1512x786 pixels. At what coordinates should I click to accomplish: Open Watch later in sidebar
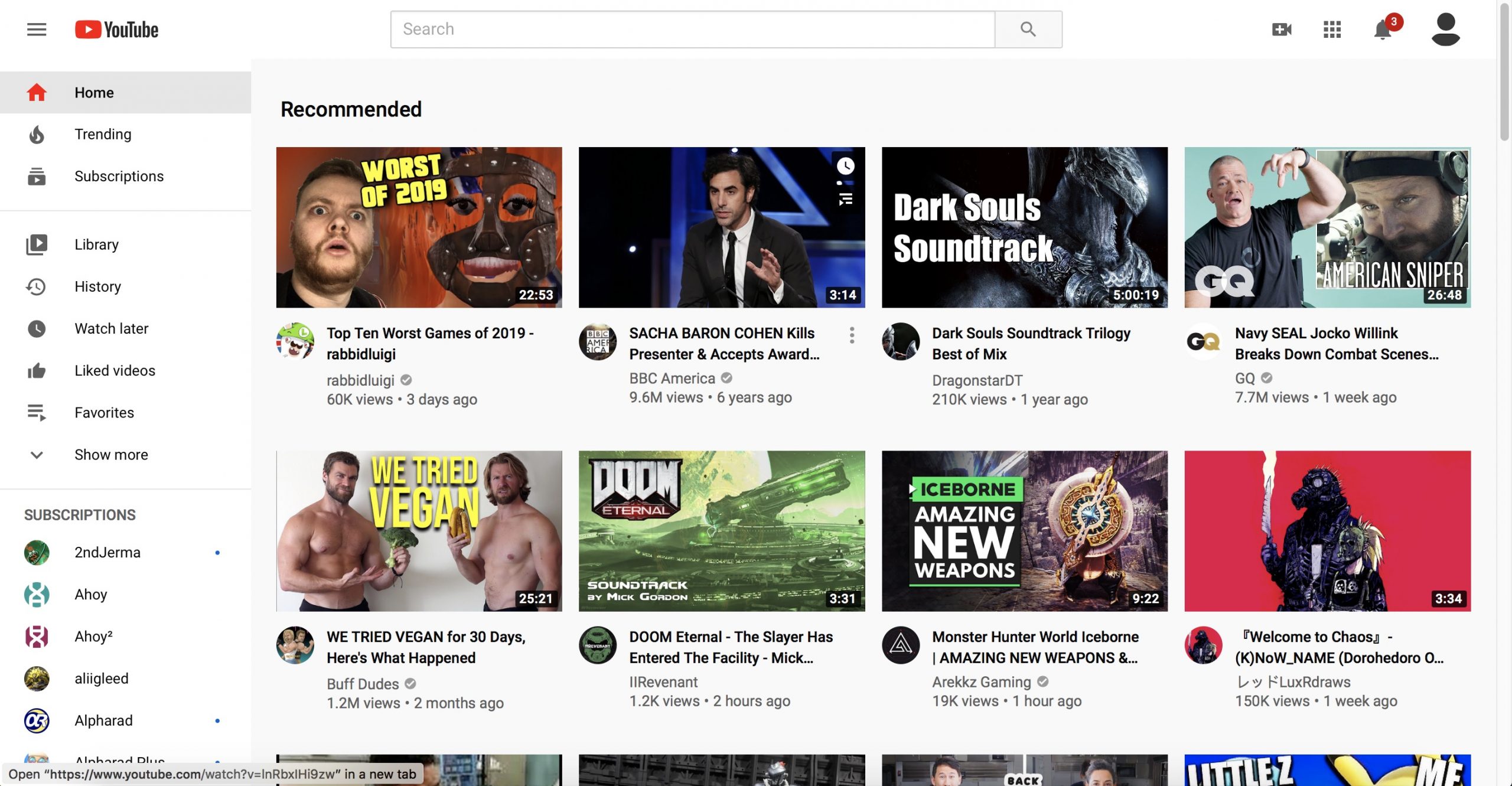click(125, 328)
